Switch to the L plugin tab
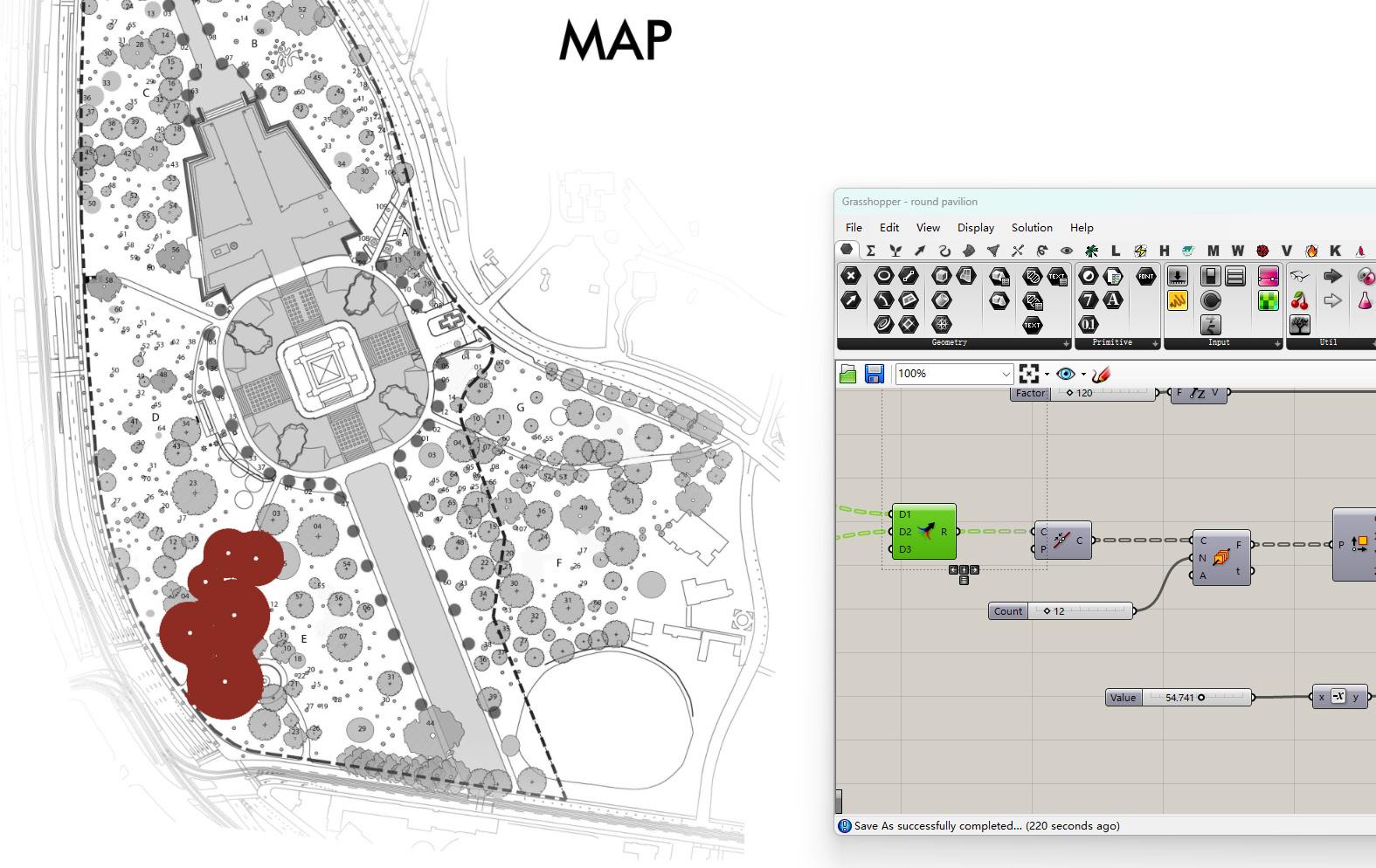The image size is (1376, 868). [1116, 251]
